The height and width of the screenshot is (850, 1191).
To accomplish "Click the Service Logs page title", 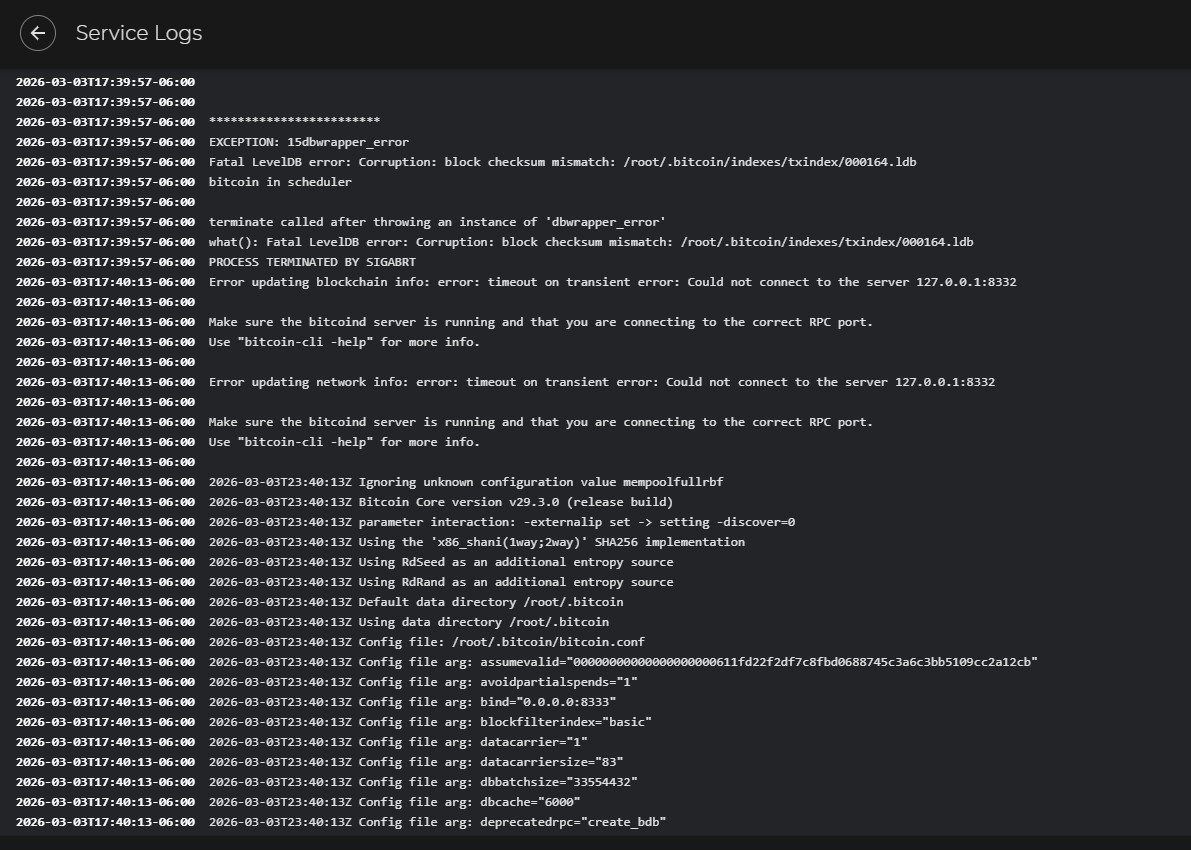I will (x=139, y=33).
